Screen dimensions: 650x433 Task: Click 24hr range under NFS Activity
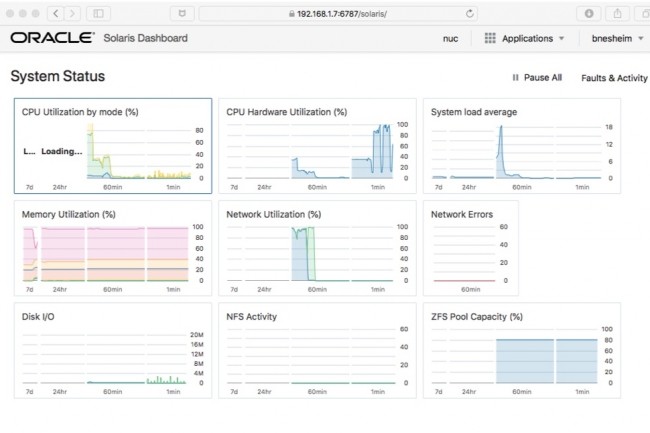point(264,392)
